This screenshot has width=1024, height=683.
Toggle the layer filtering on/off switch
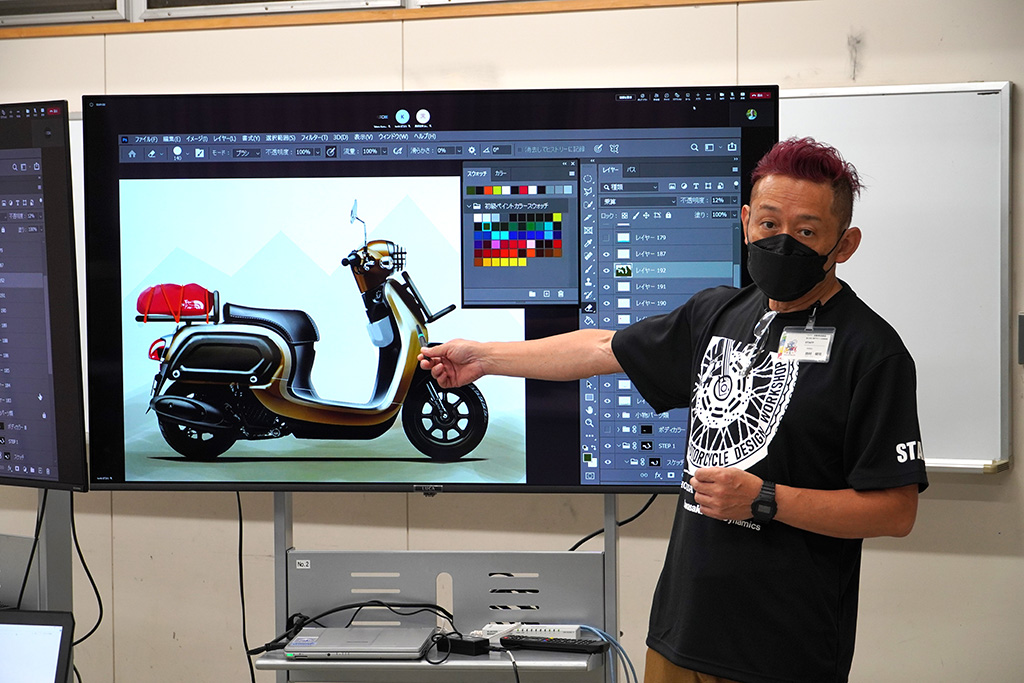tap(736, 185)
